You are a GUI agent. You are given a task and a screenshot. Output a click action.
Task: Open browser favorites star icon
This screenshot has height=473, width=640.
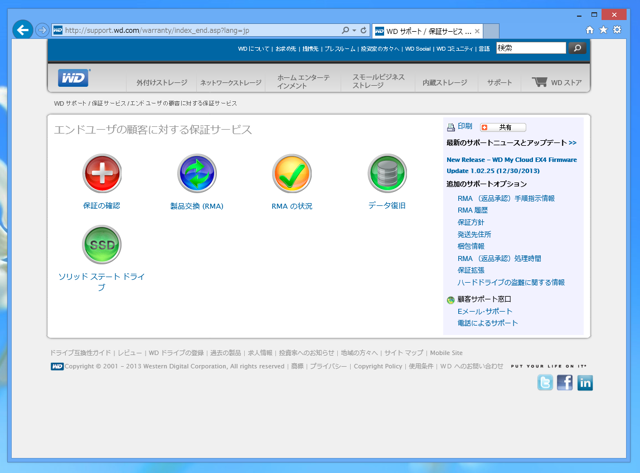[603, 30]
